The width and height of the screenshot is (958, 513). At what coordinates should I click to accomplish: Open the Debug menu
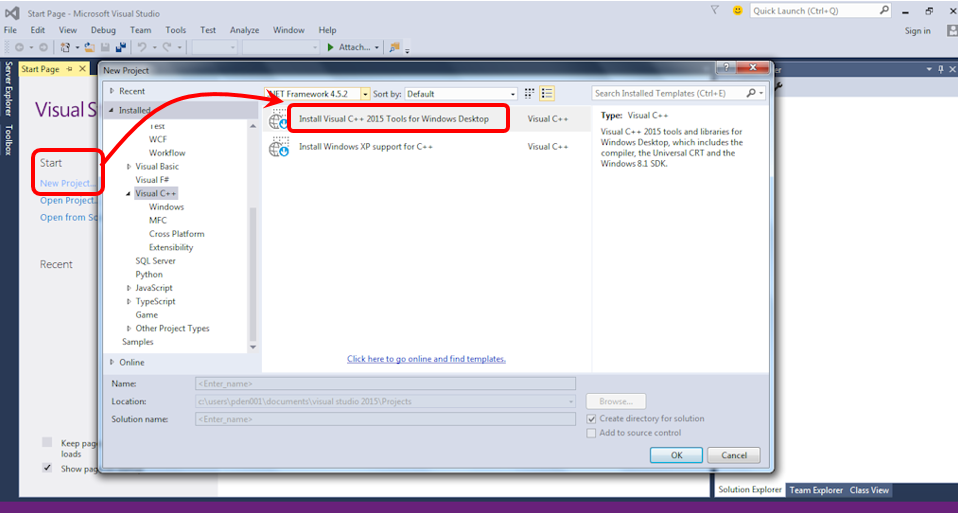click(103, 30)
